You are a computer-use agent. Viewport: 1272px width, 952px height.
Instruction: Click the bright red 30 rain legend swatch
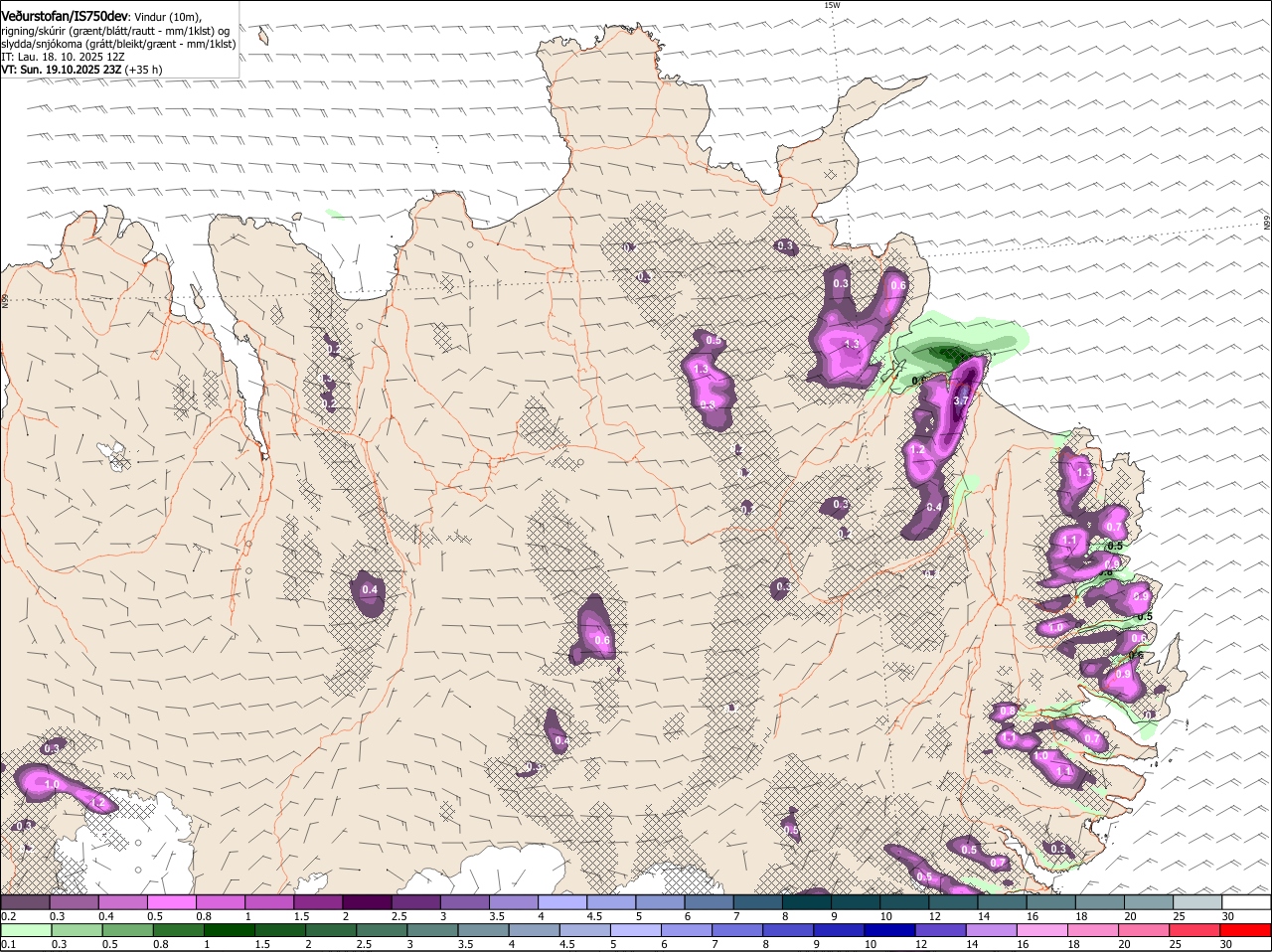pyautogui.click(x=1246, y=931)
